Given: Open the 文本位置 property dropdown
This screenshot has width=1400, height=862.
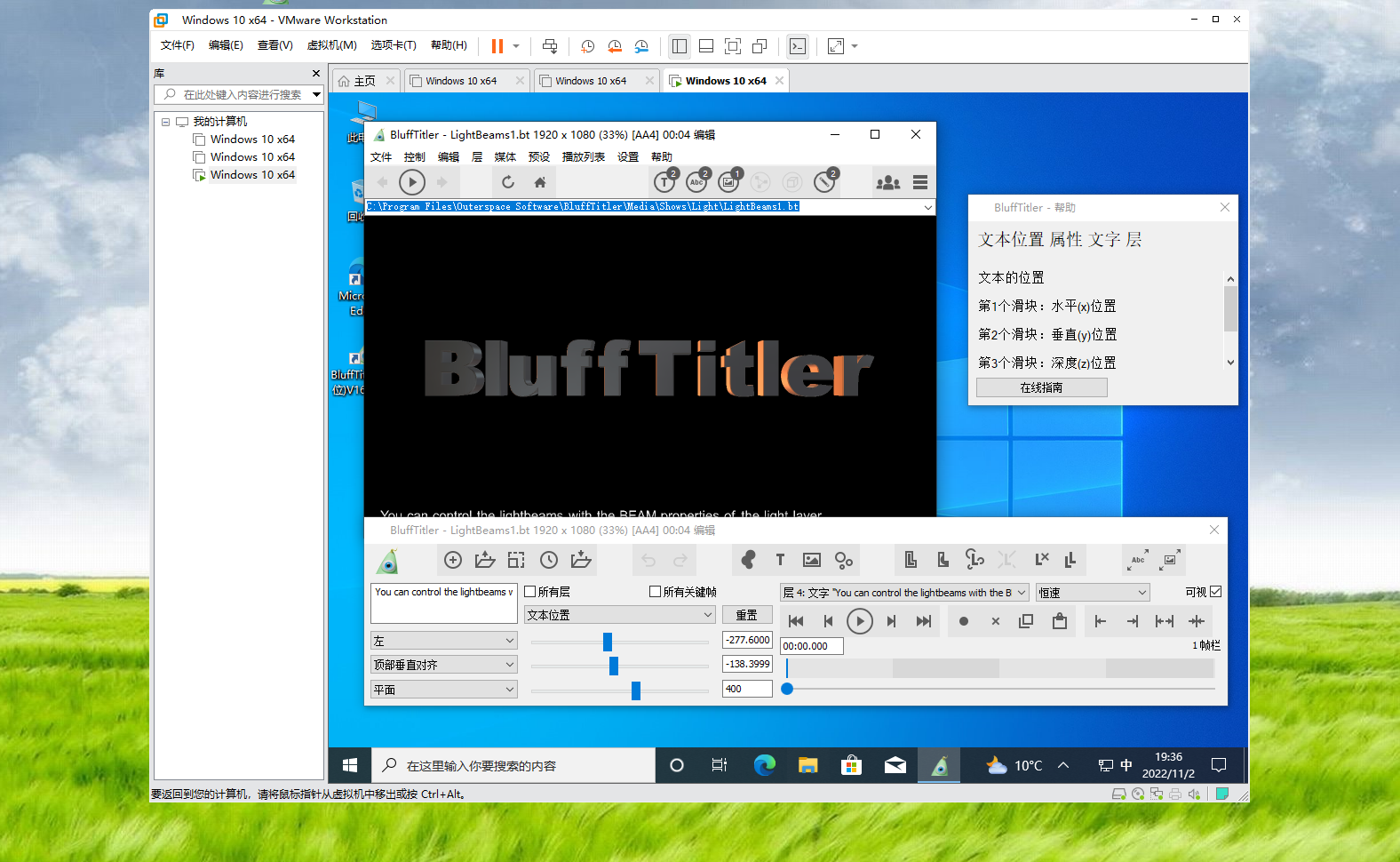Looking at the screenshot, I should (x=620, y=615).
